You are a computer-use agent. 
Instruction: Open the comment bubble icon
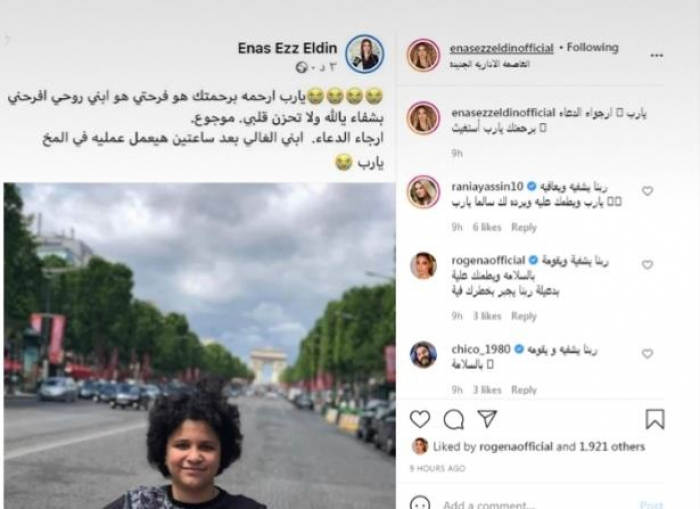coord(454,419)
